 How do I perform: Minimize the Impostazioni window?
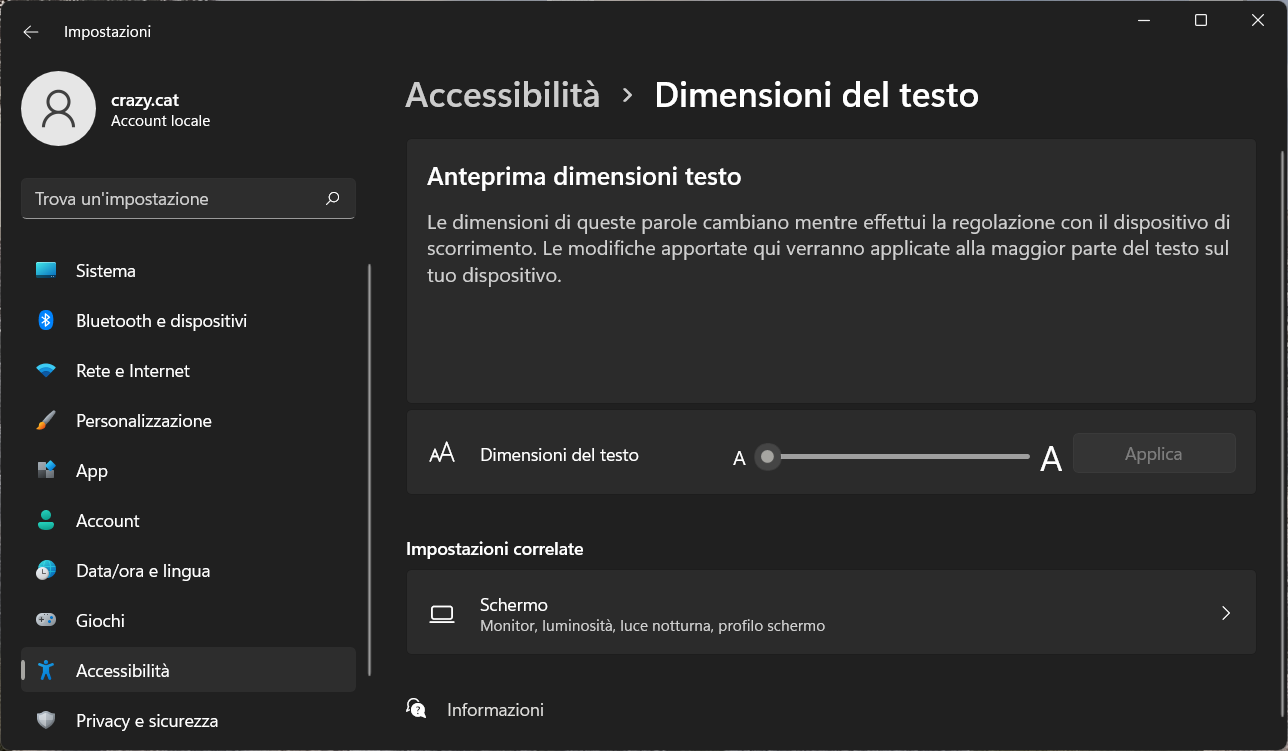click(1144, 20)
